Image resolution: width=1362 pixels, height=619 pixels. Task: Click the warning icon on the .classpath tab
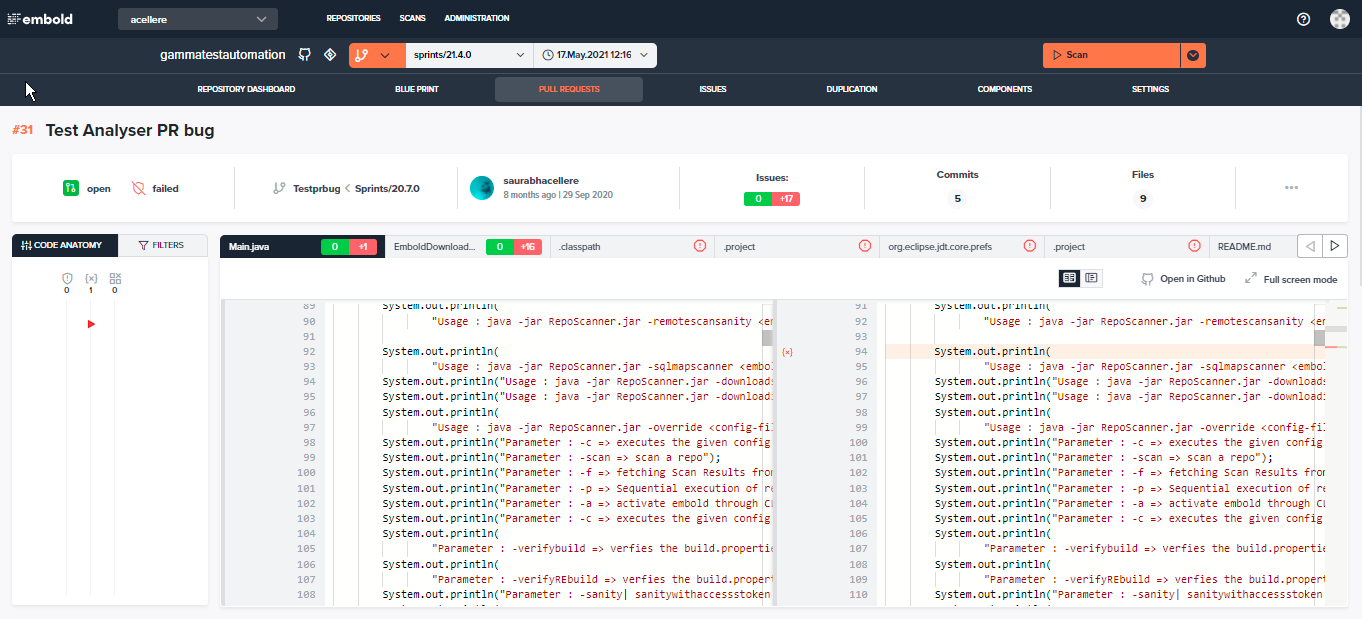(700, 246)
